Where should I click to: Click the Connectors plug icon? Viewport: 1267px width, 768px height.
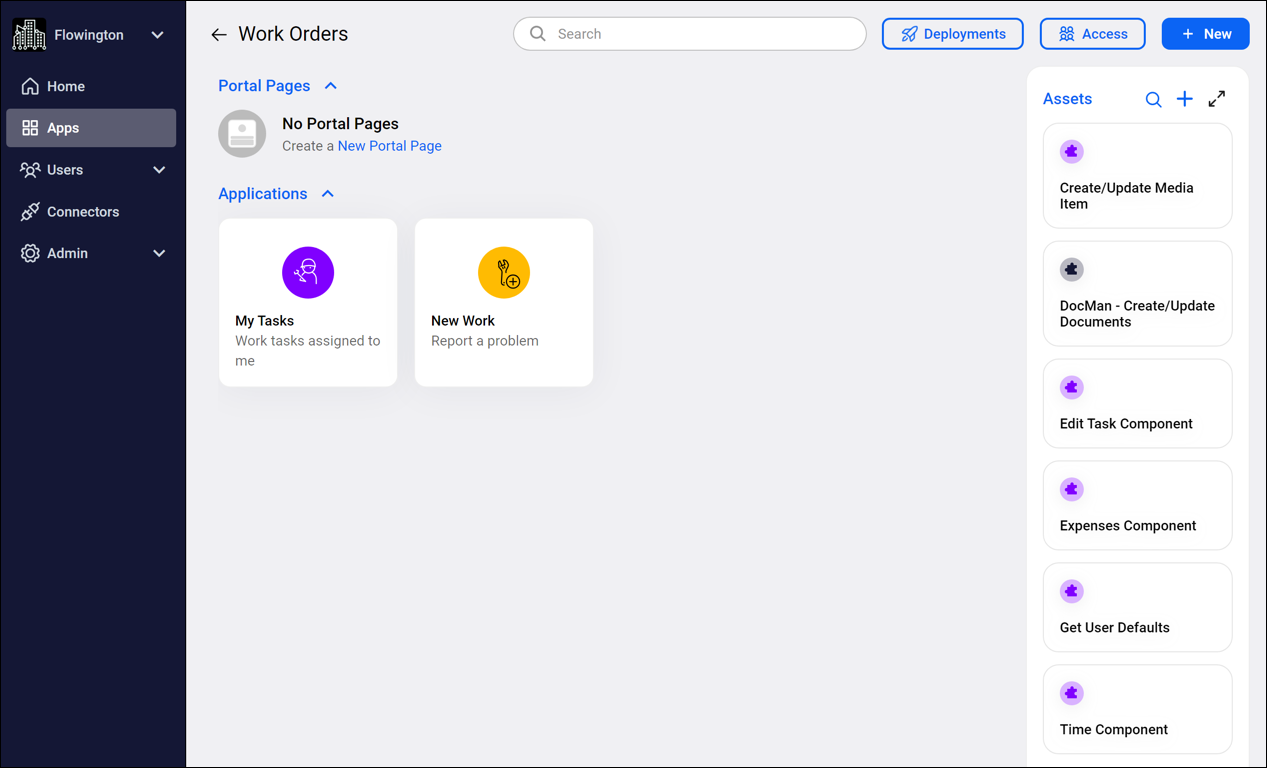tap(30, 212)
